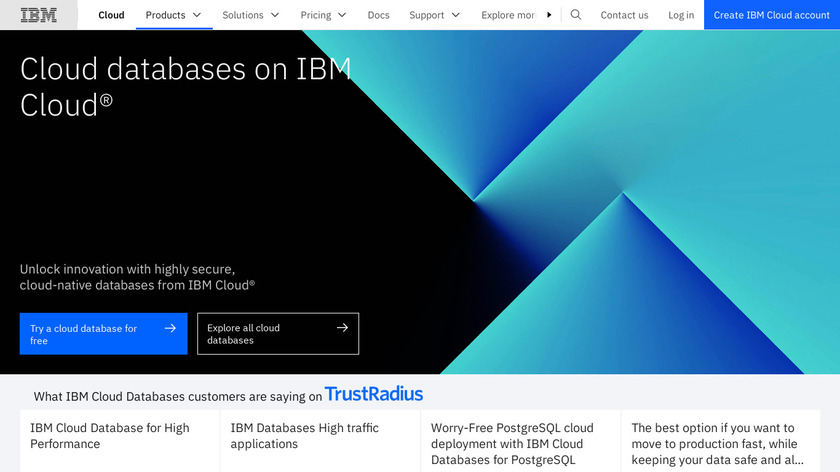
Task: Open the Products menu
Action: click(174, 15)
